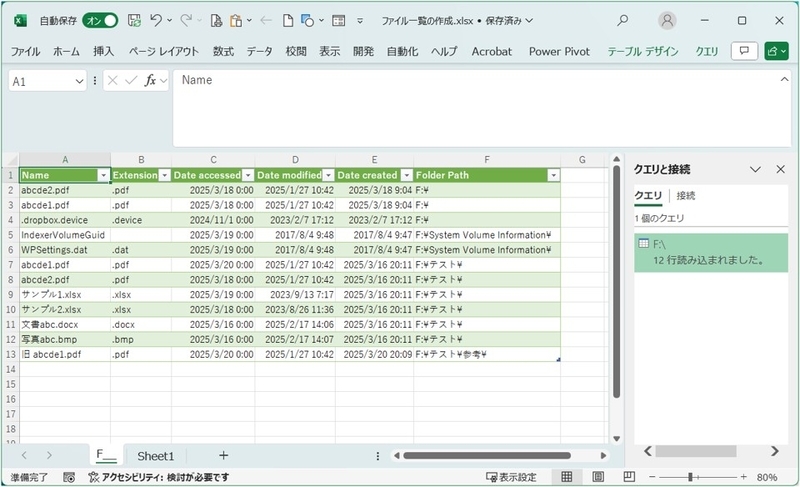Click the Undo arrow icon
This screenshot has height=487, width=800.
156,20
